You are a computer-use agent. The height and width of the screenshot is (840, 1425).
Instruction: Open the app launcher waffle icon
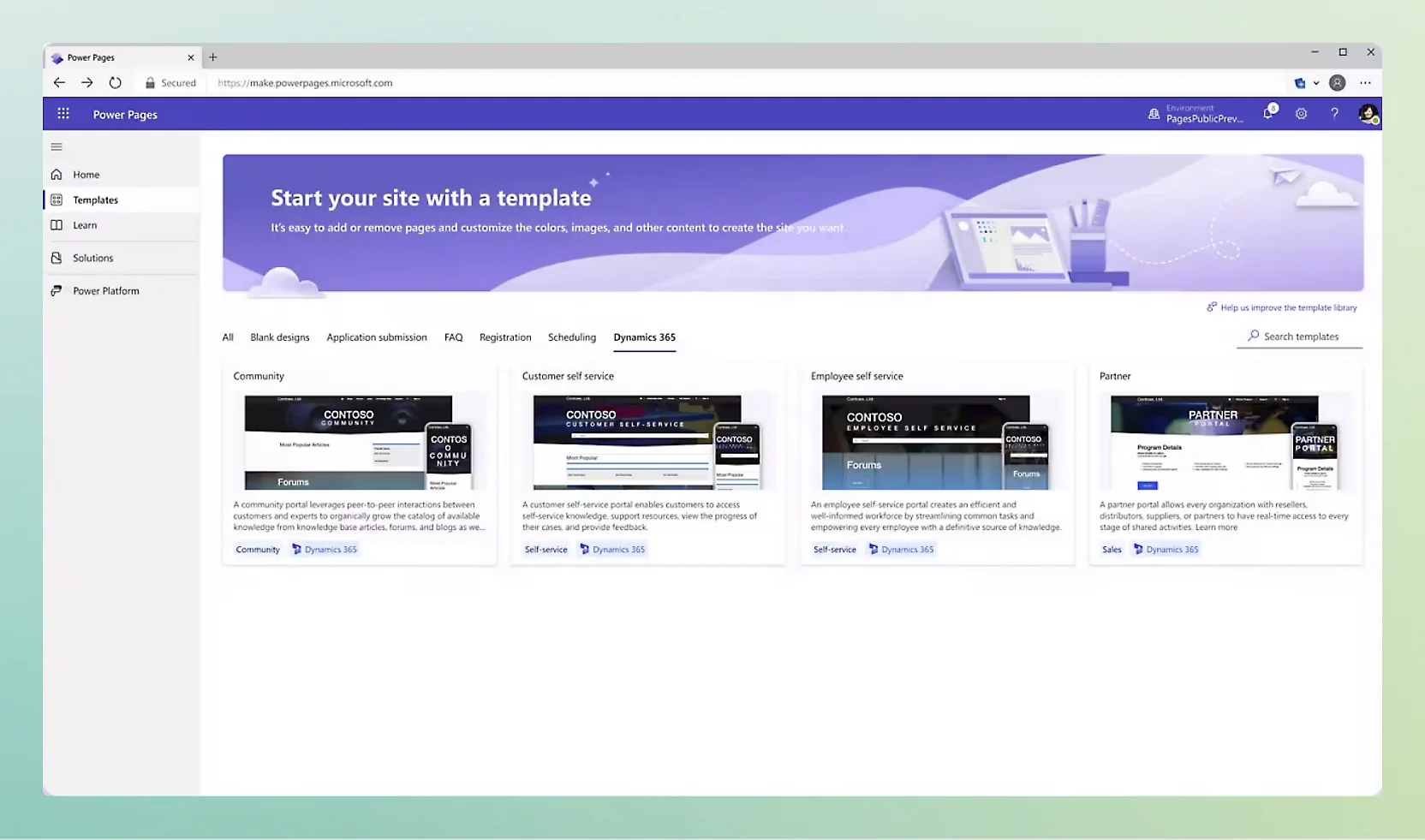point(63,114)
